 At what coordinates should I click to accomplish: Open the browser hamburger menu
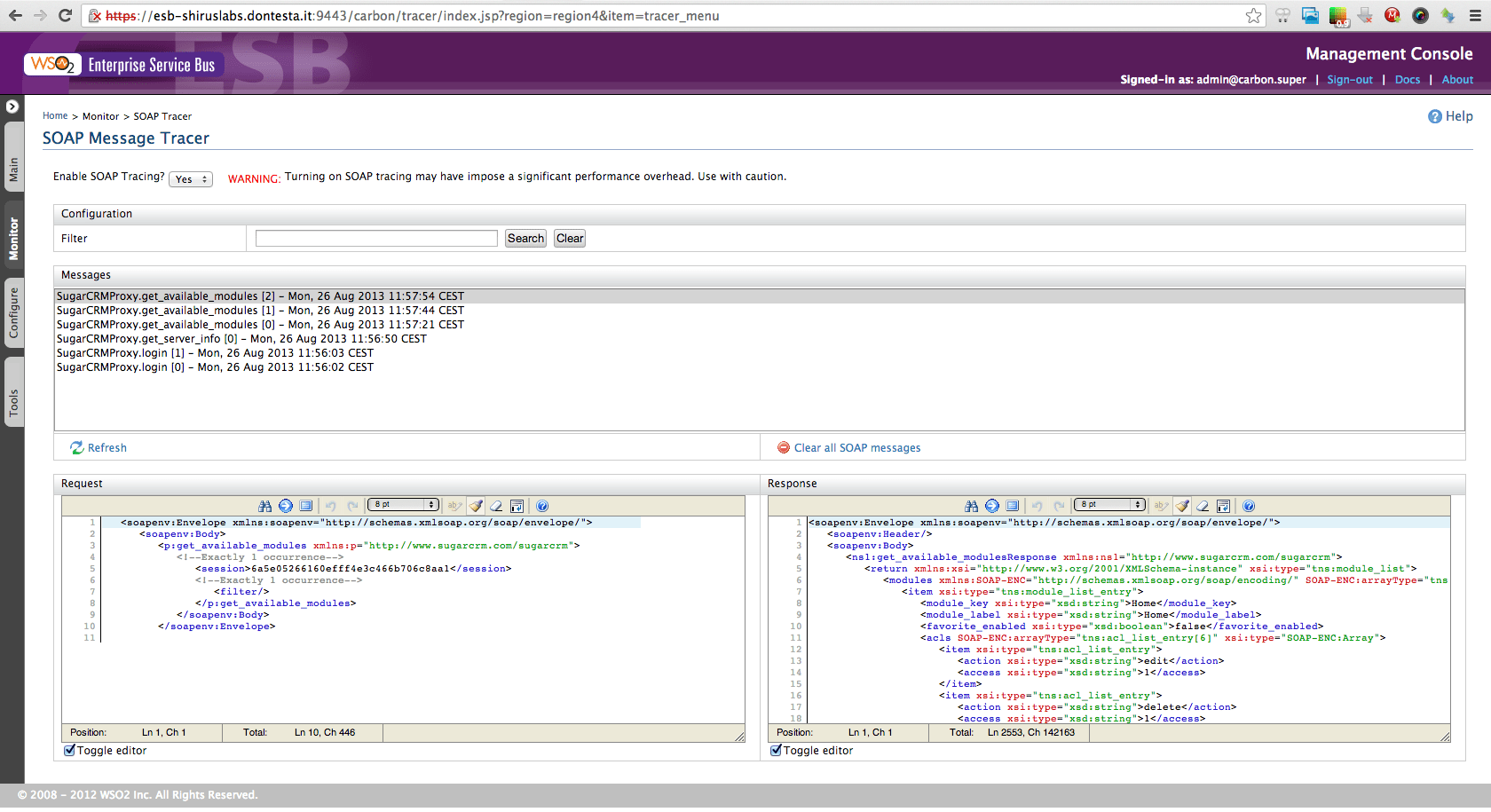tap(1475, 16)
